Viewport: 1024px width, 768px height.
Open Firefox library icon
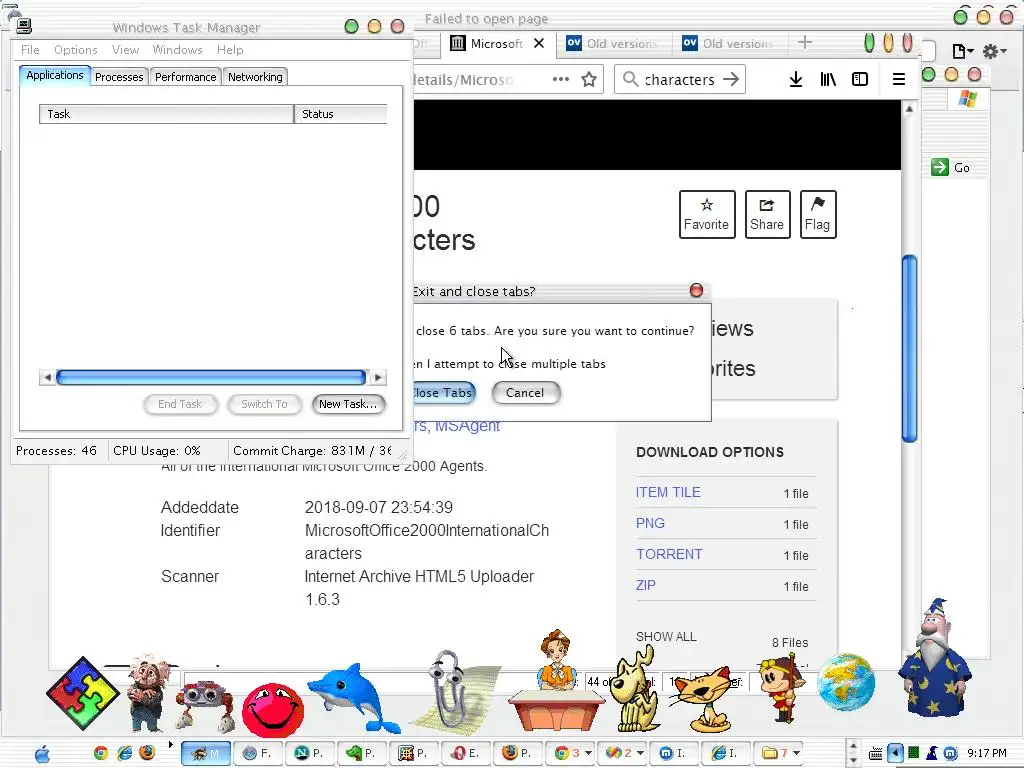click(828, 80)
